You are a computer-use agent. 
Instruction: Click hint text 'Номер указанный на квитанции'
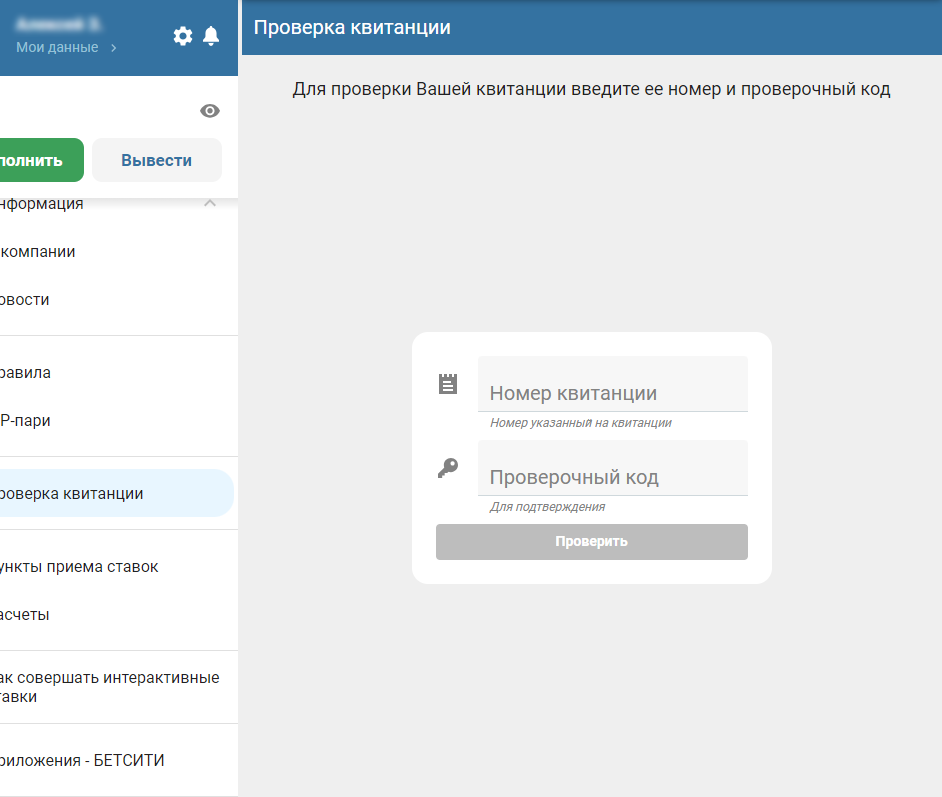[581, 423]
